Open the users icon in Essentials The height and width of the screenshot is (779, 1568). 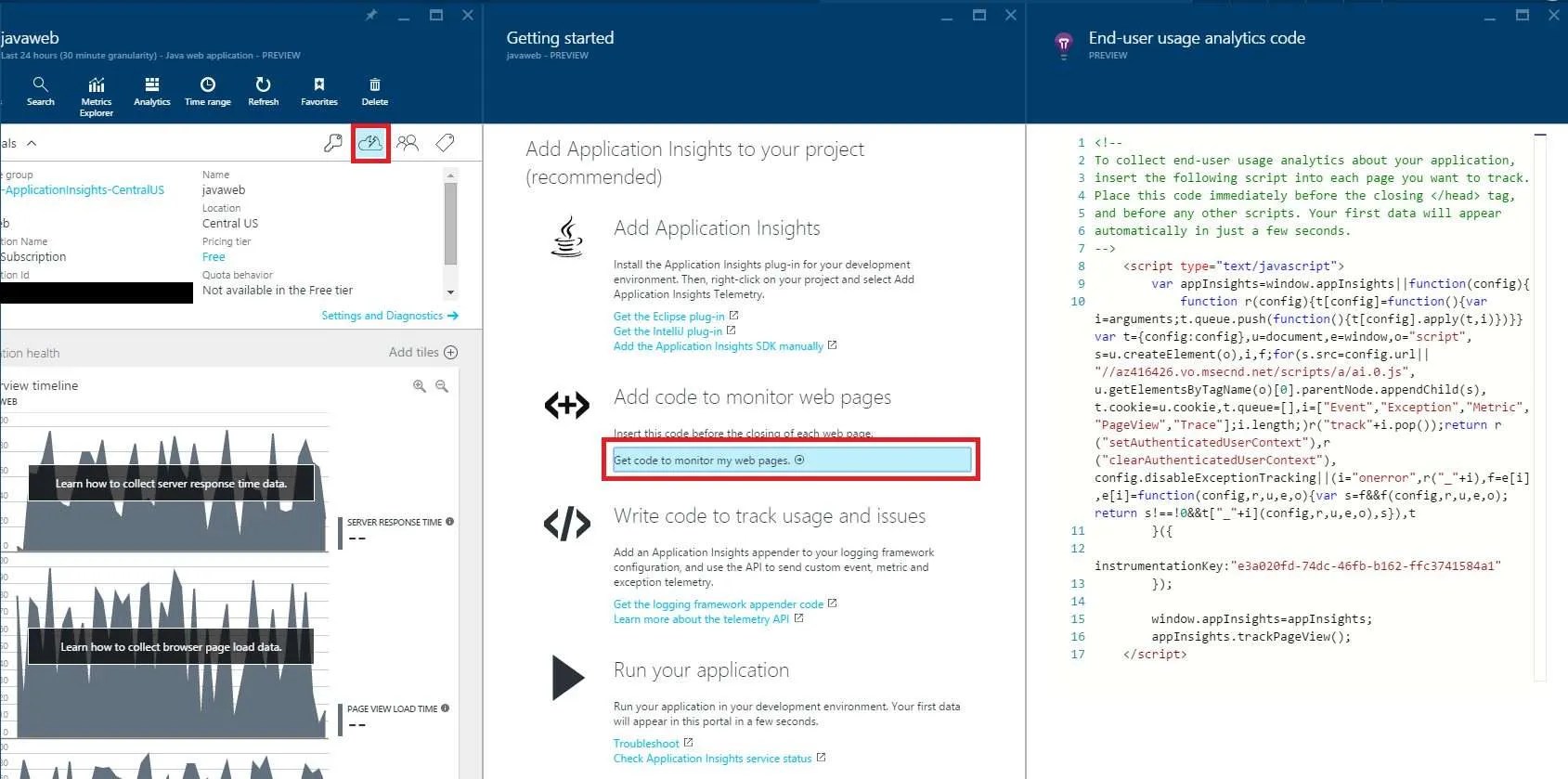pos(408,143)
